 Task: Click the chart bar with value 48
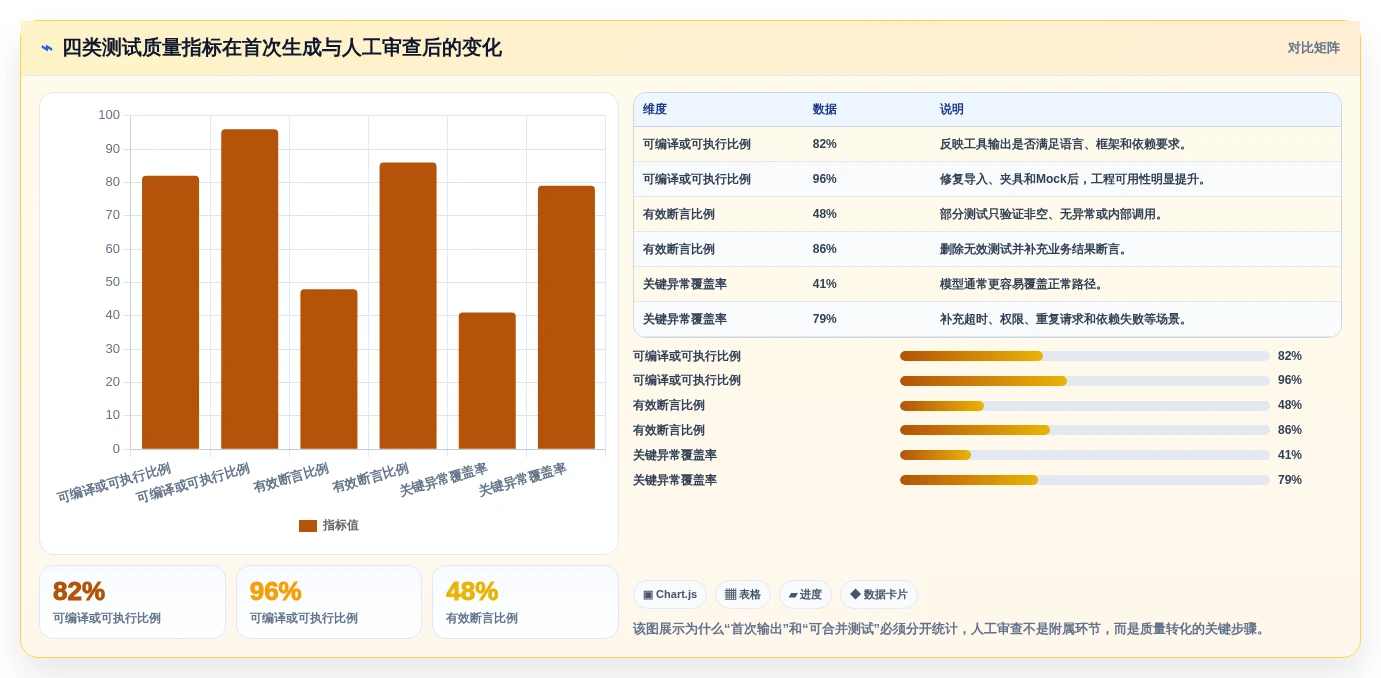tap(328, 369)
